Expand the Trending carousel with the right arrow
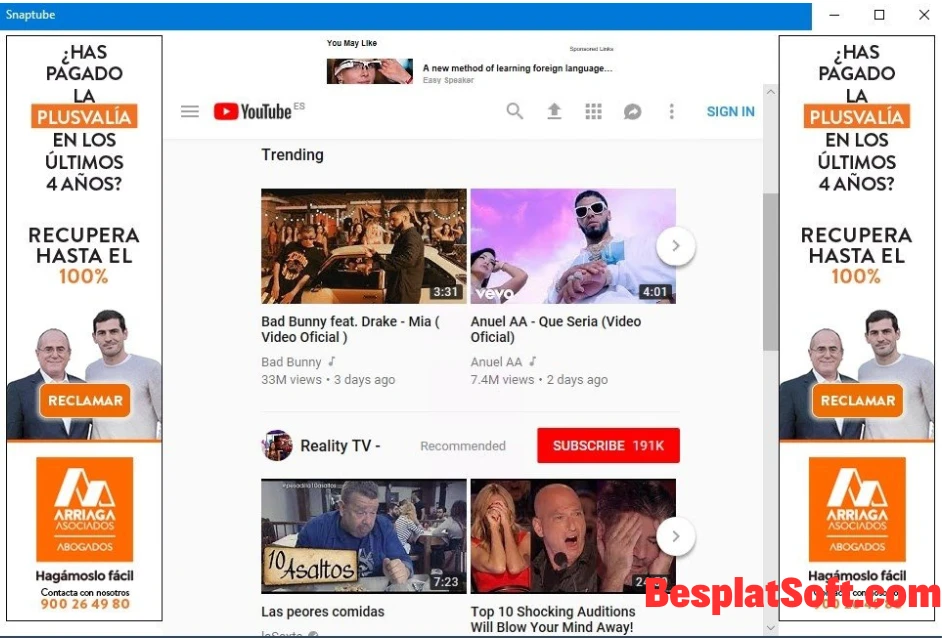The image size is (942, 638). pyautogui.click(x=676, y=245)
